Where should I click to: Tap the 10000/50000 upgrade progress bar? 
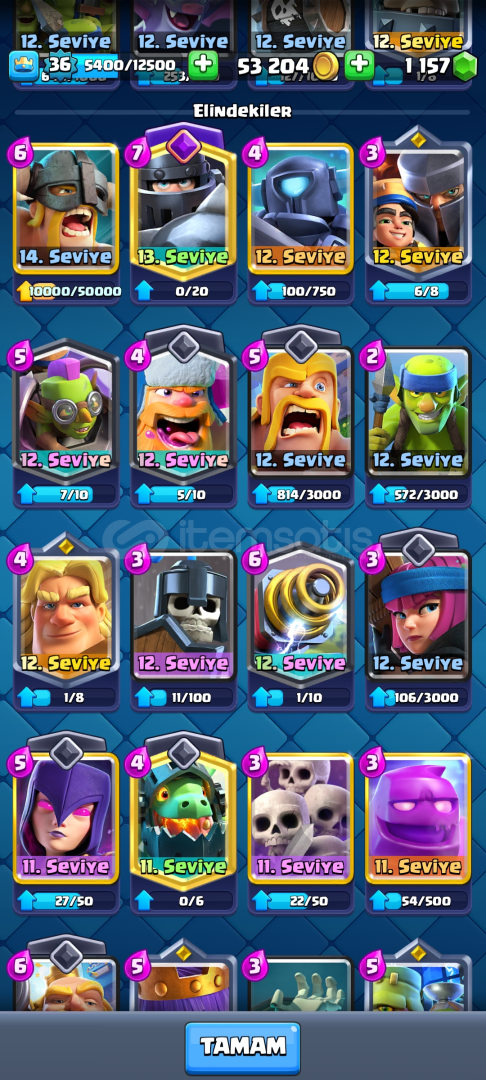click(x=66, y=291)
